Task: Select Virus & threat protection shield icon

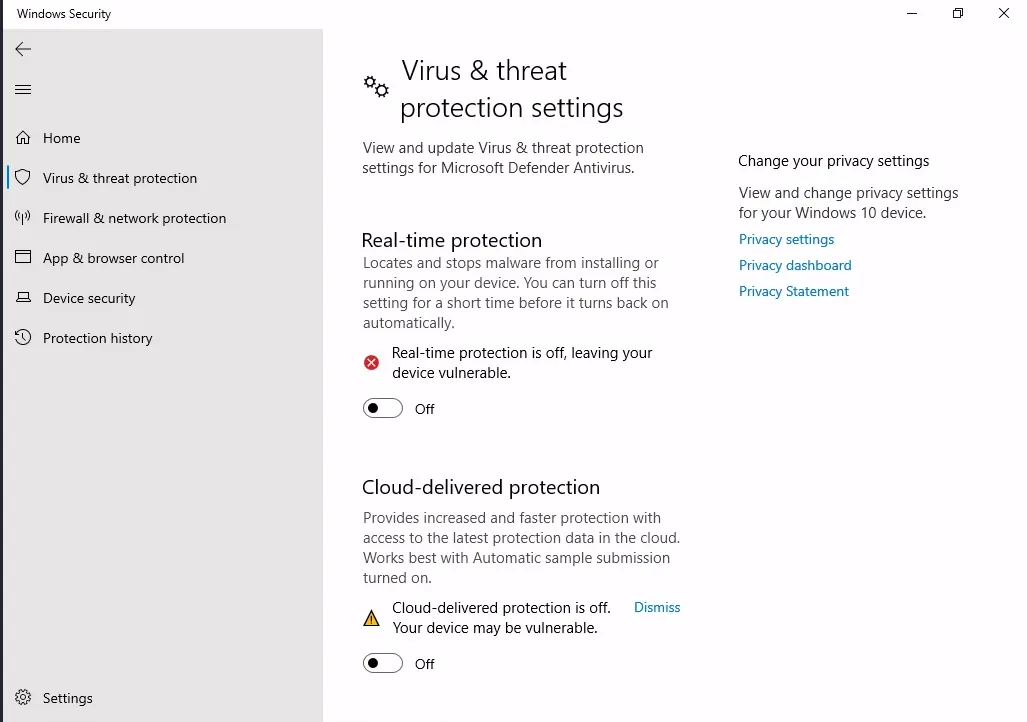Action: tap(21, 178)
